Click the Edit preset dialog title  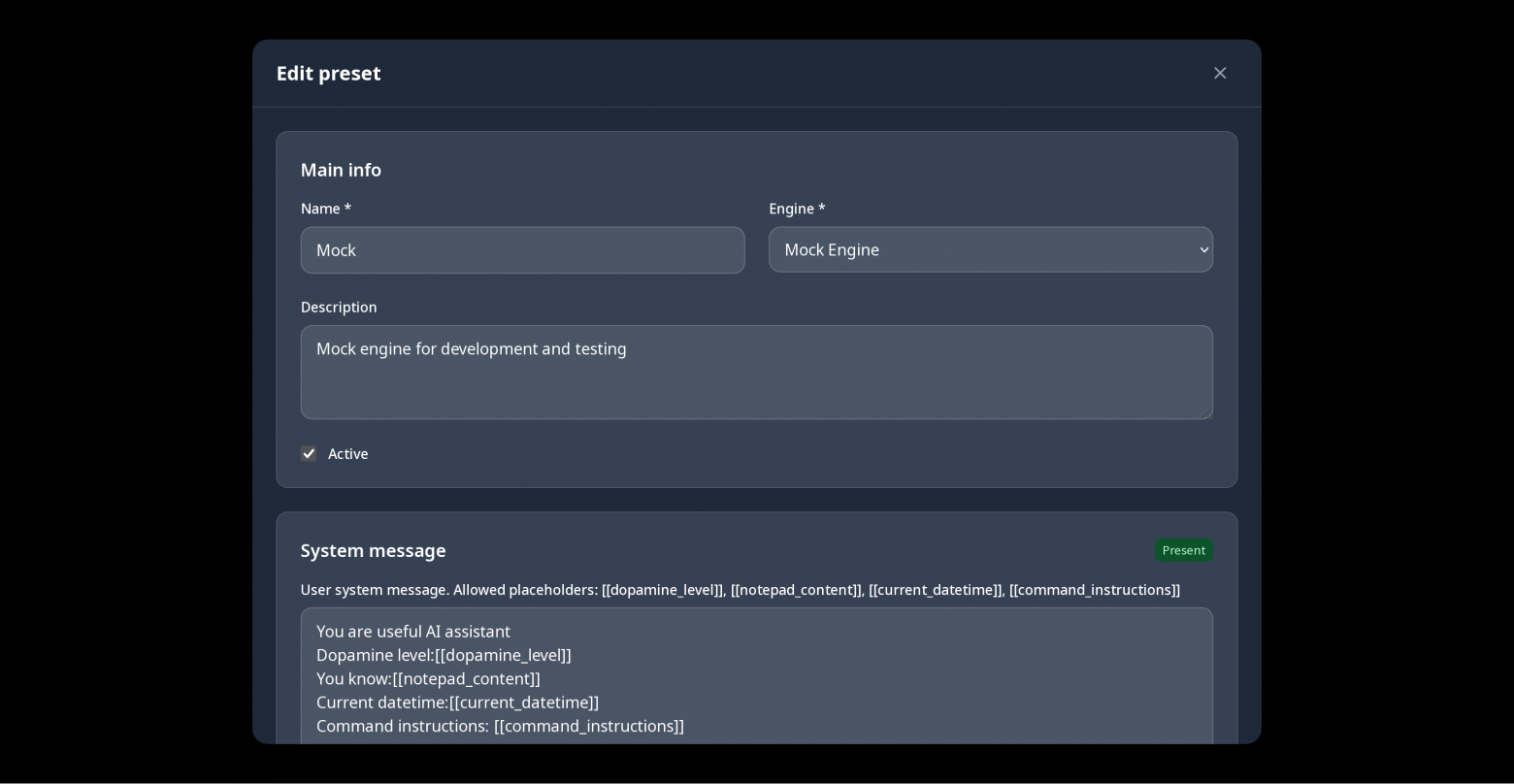pos(328,74)
